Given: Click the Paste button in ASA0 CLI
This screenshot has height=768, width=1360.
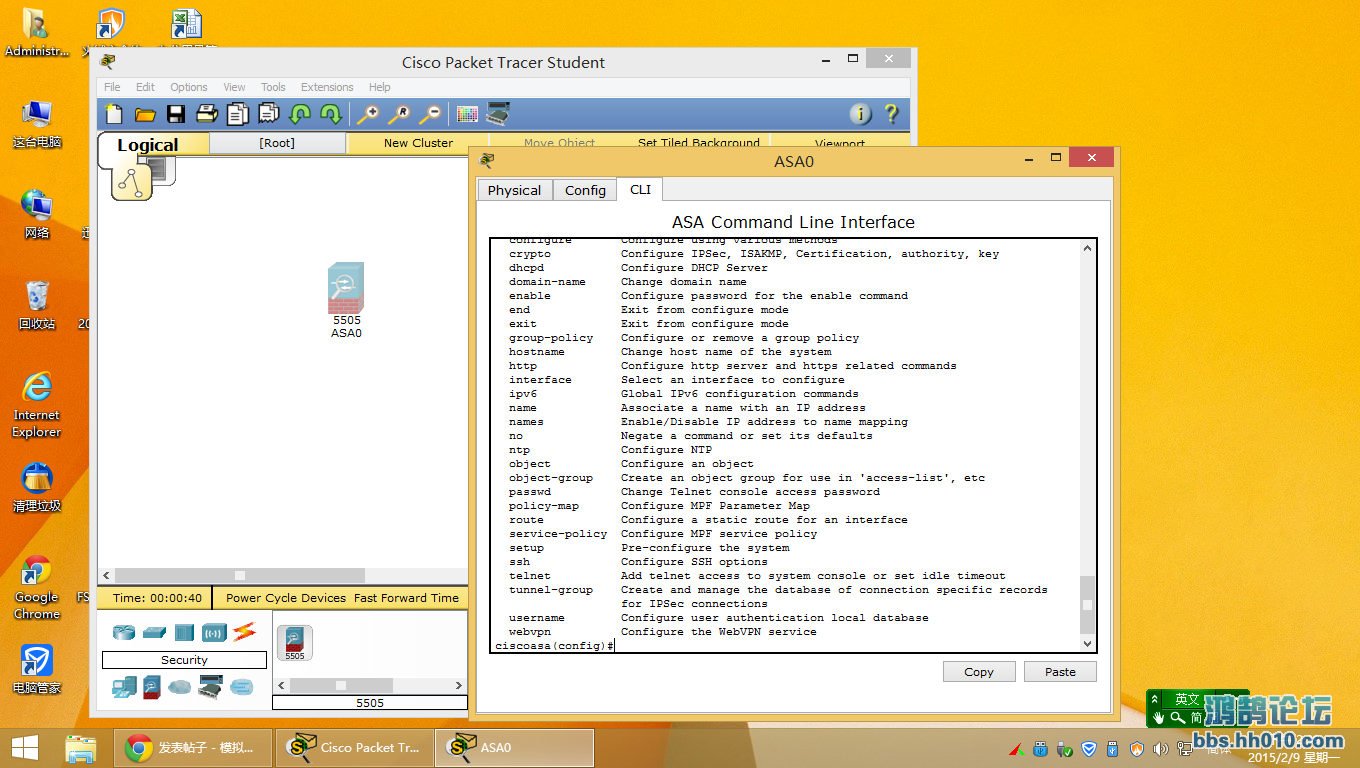Looking at the screenshot, I should pyautogui.click(x=1060, y=672).
